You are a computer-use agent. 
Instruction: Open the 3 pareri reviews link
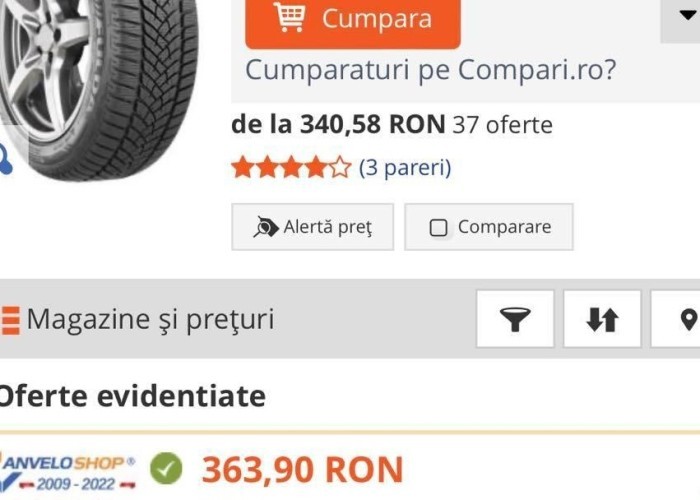(405, 168)
